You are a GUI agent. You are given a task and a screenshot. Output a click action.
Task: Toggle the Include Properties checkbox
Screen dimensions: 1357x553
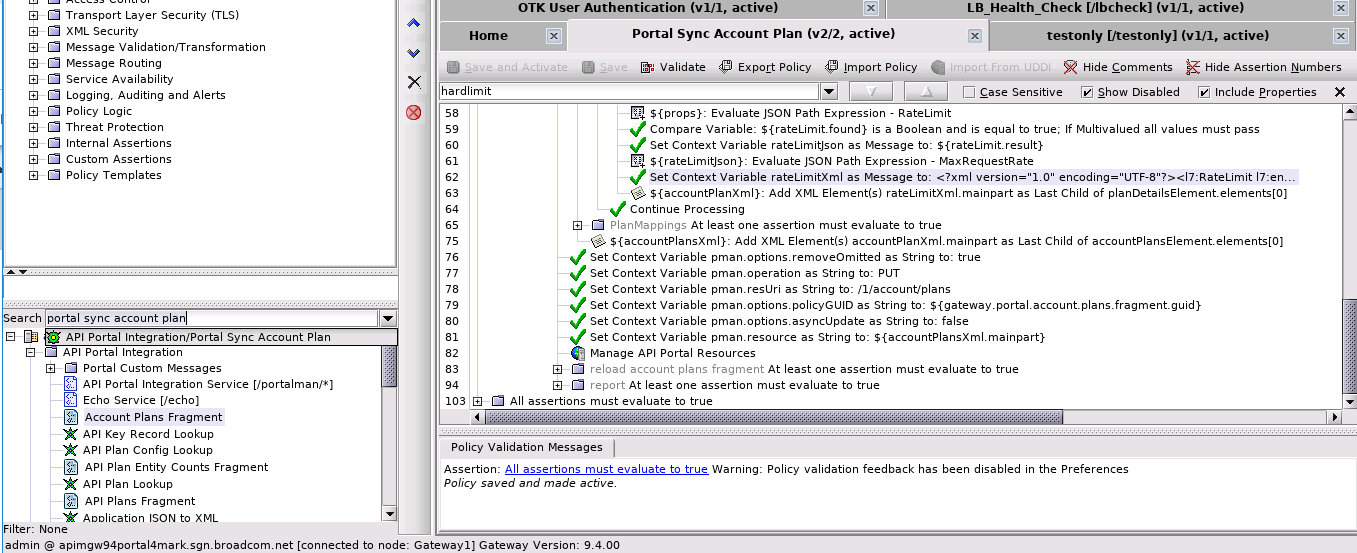pos(1203,93)
